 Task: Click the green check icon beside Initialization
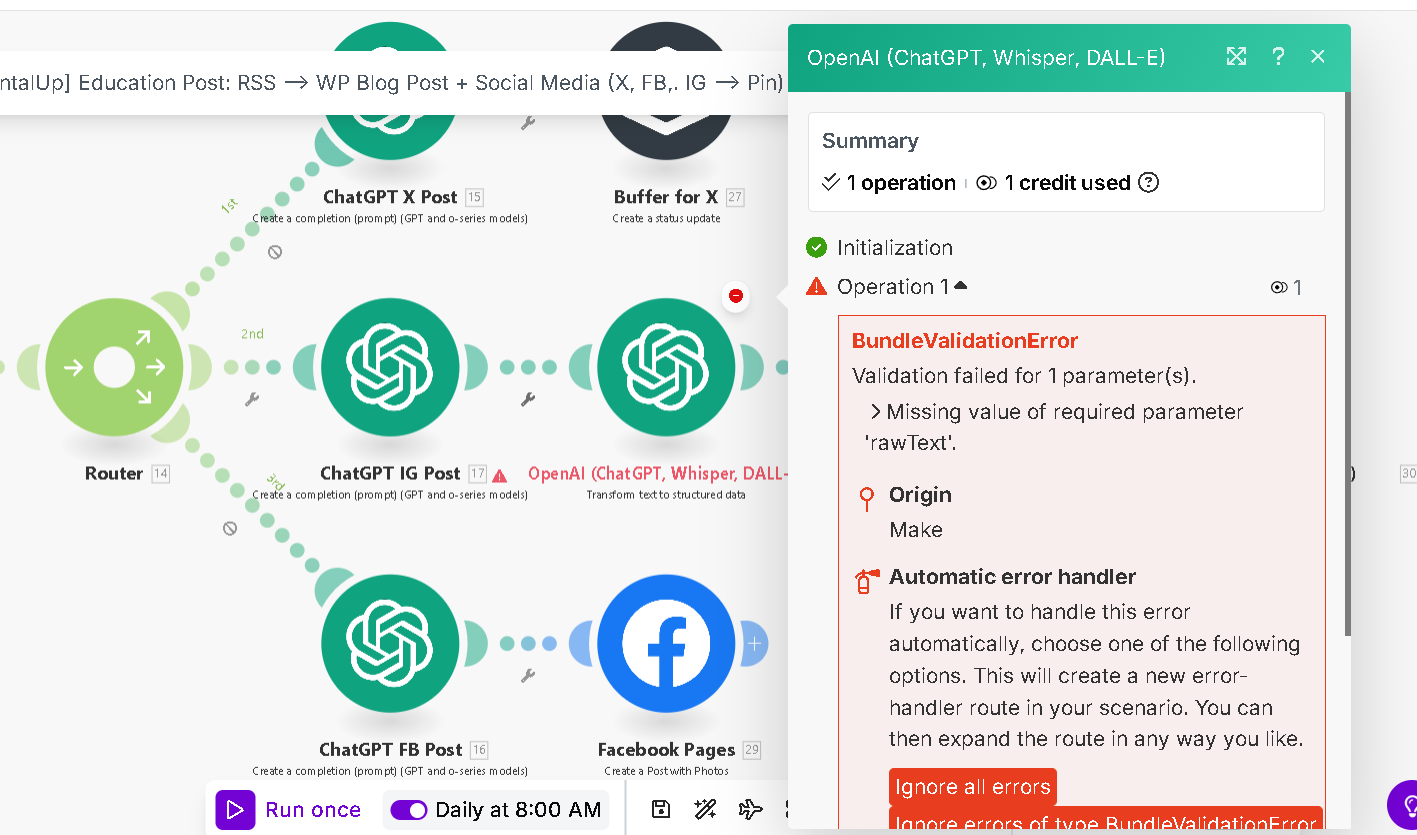coord(817,247)
